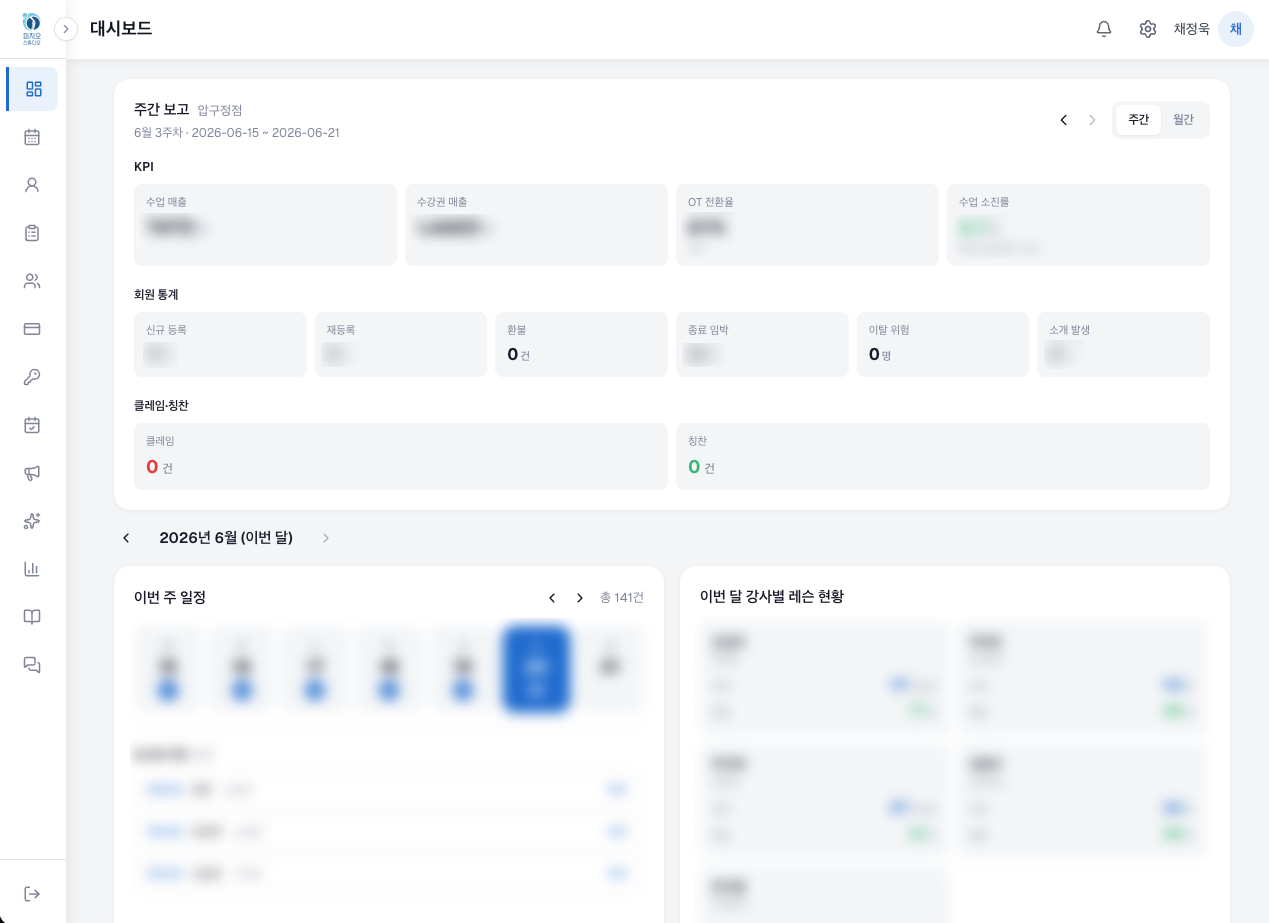Click the 이번 달 강사별 레슨 현황 heading
This screenshot has height=923, width=1269.
[772, 597]
